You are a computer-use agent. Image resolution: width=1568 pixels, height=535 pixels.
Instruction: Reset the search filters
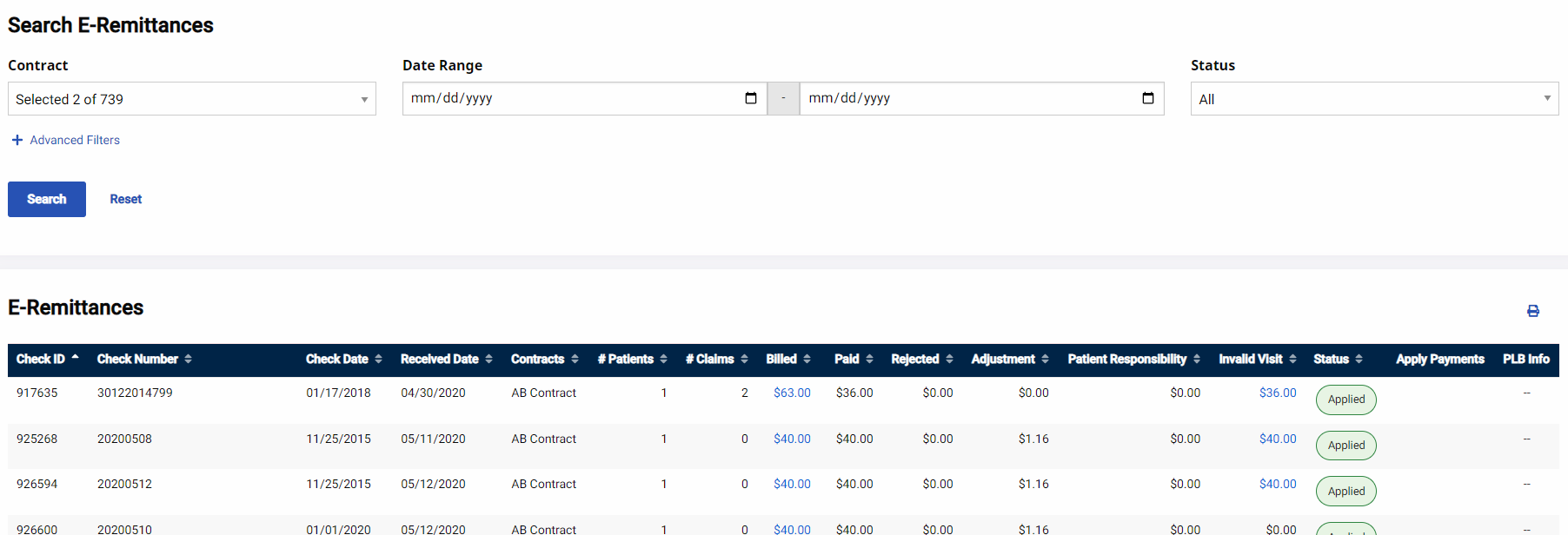(125, 199)
